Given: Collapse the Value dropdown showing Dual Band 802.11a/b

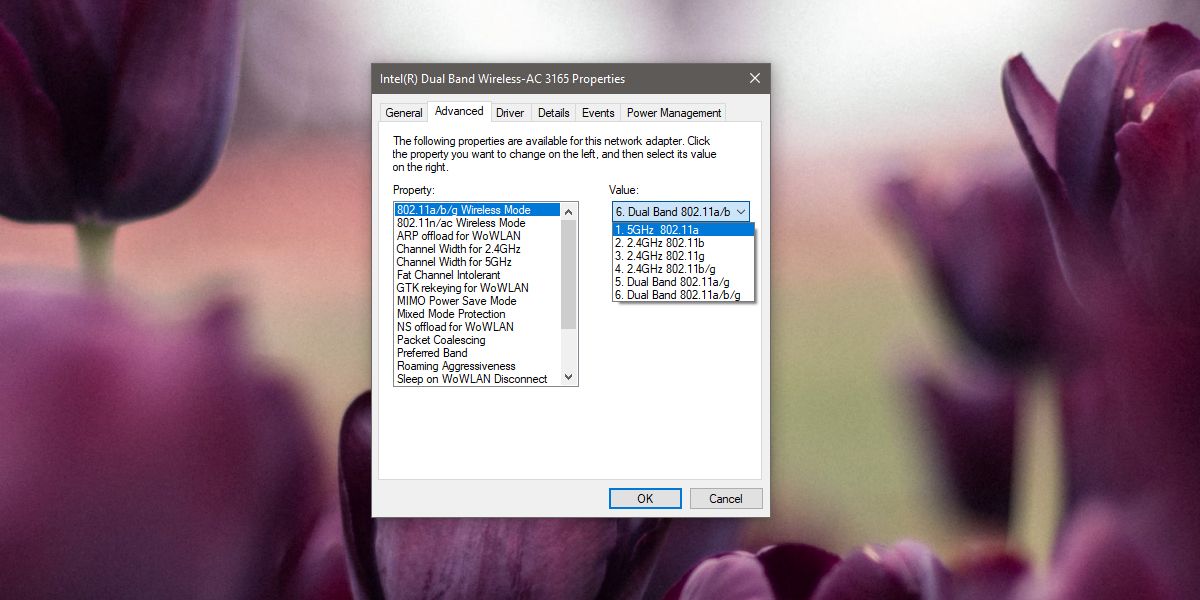Looking at the screenshot, I should click(x=681, y=212).
